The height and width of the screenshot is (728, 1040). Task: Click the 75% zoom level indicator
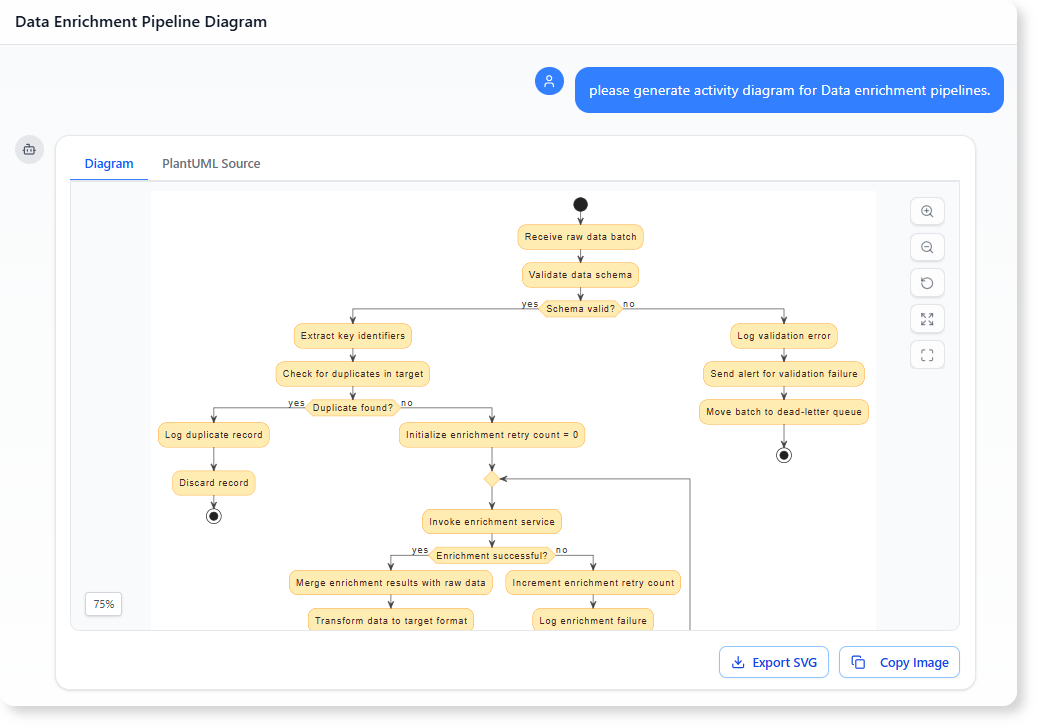(x=103, y=604)
